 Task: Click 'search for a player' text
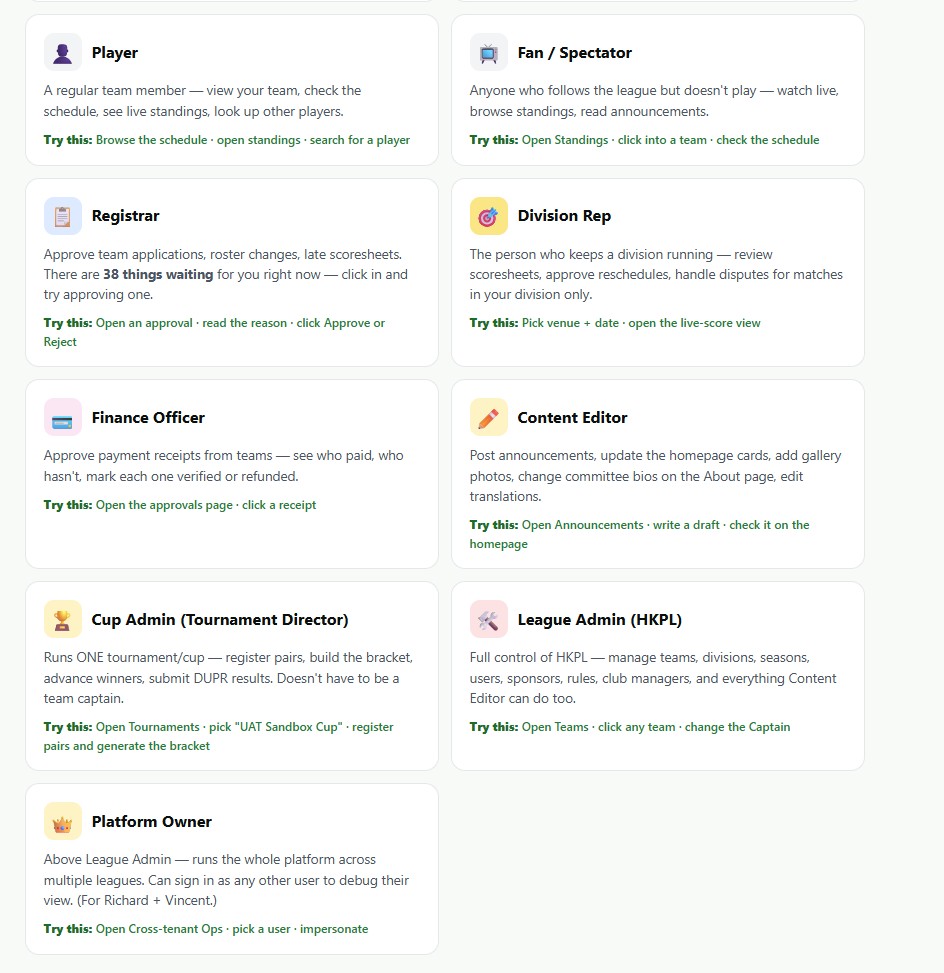[x=360, y=140]
